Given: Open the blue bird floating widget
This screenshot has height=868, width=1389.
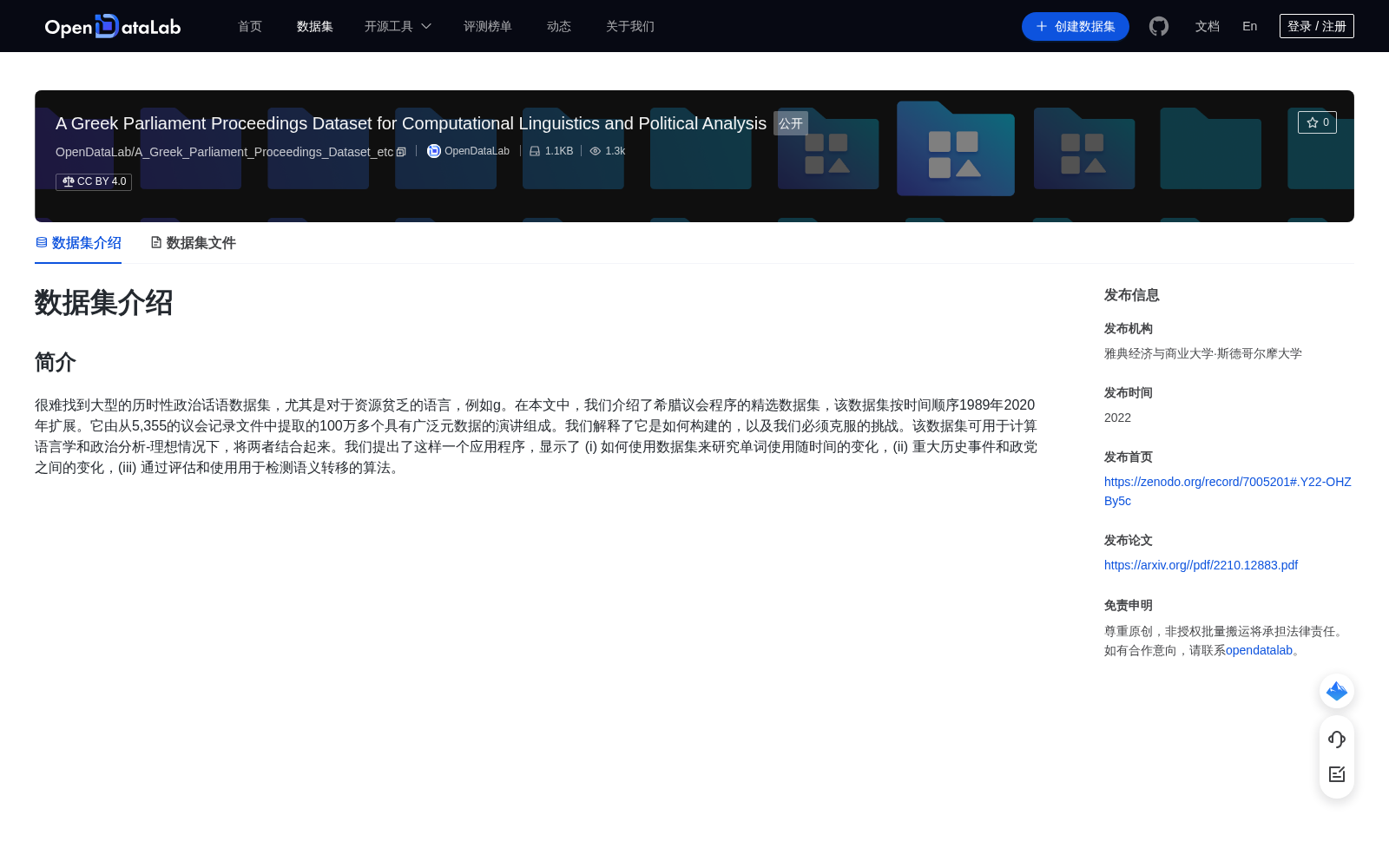Looking at the screenshot, I should (x=1337, y=691).
